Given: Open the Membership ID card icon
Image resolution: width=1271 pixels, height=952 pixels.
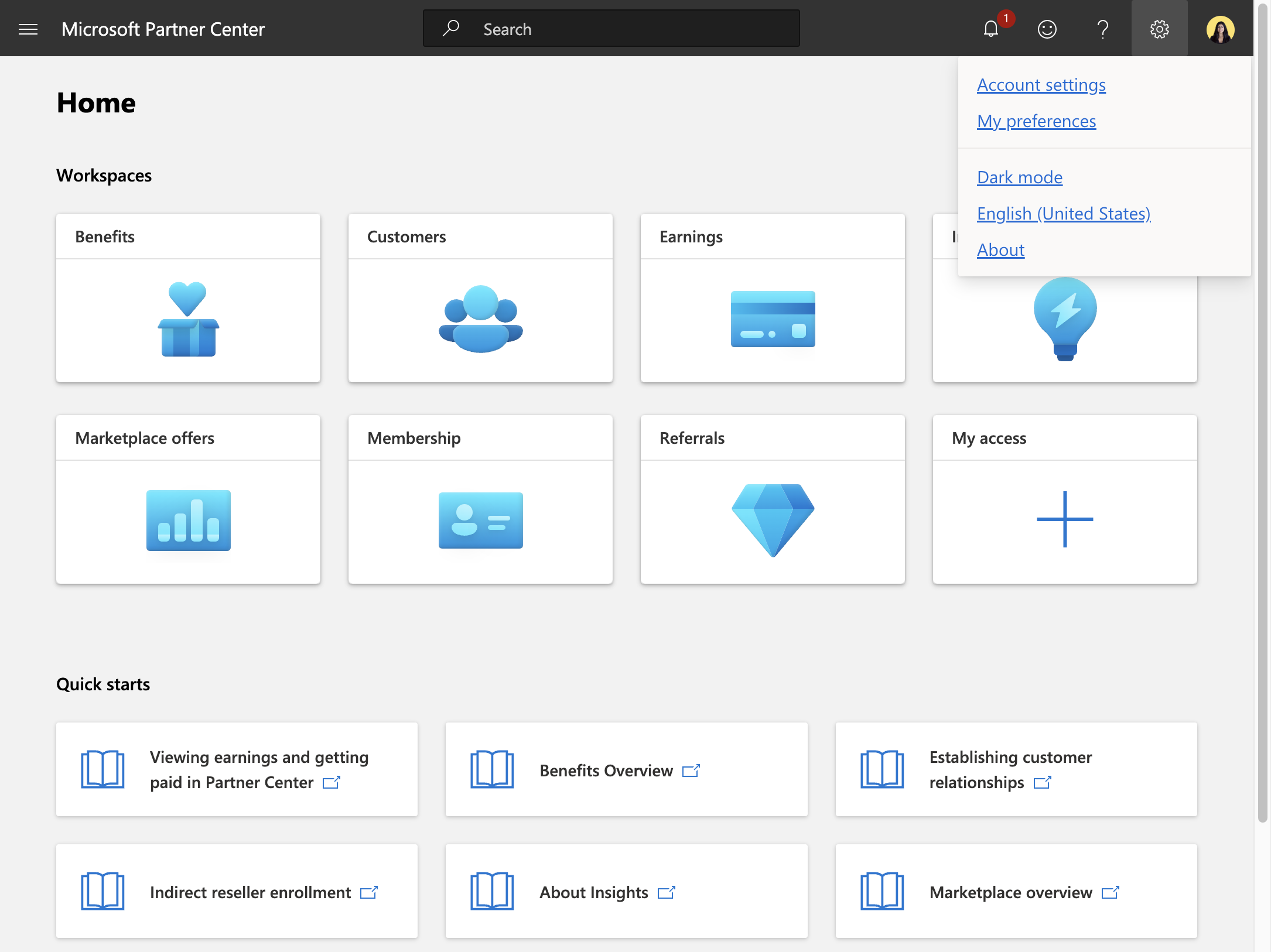Looking at the screenshot, I should [481, 520].
